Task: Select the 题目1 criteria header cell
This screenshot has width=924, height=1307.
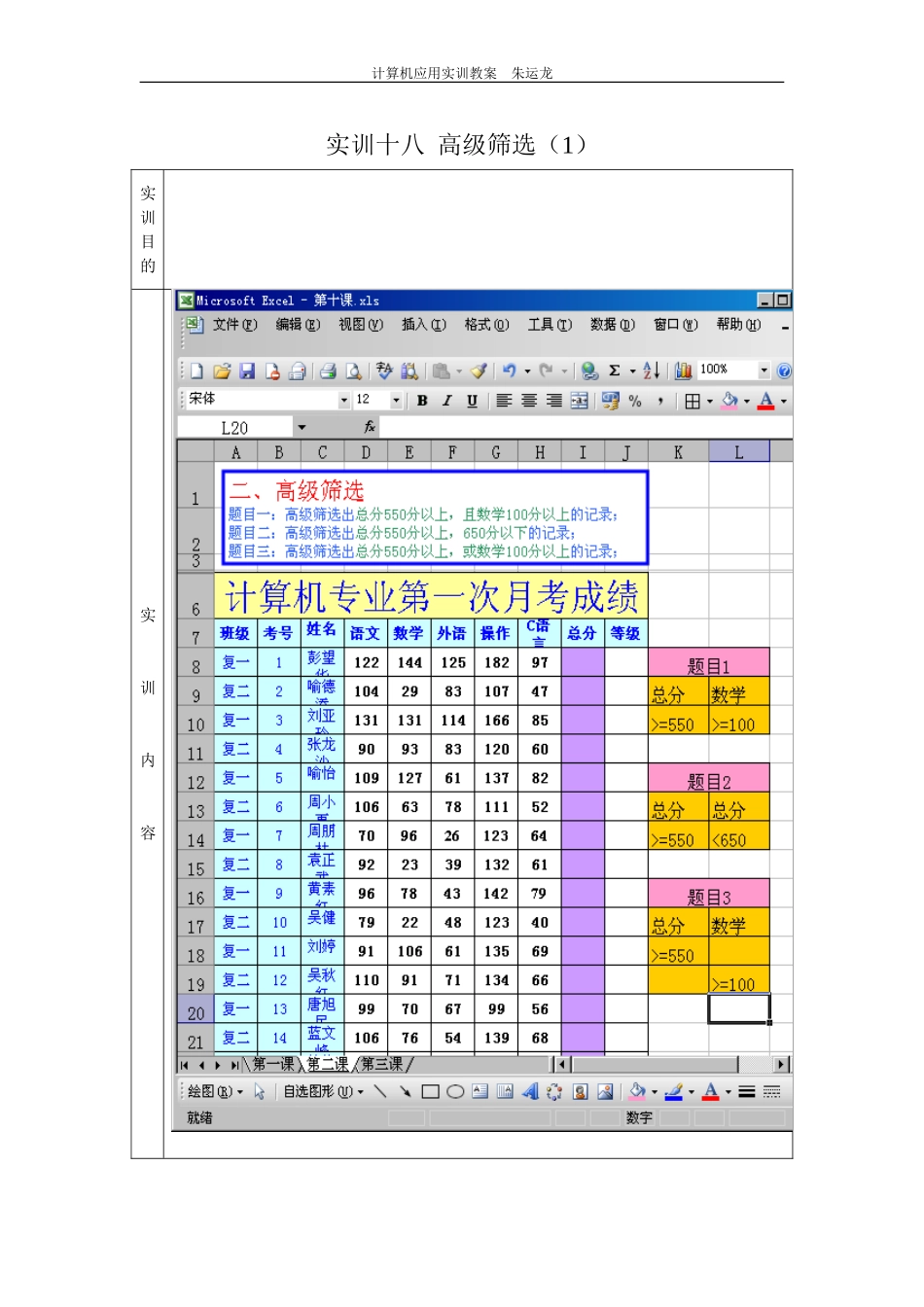Action: pos(709,663)
